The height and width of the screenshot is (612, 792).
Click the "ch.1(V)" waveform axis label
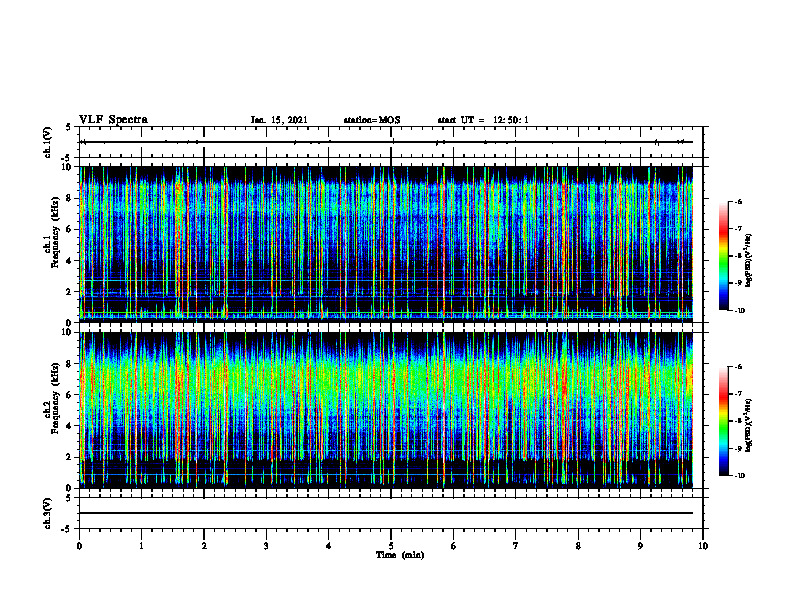(47, 142)
